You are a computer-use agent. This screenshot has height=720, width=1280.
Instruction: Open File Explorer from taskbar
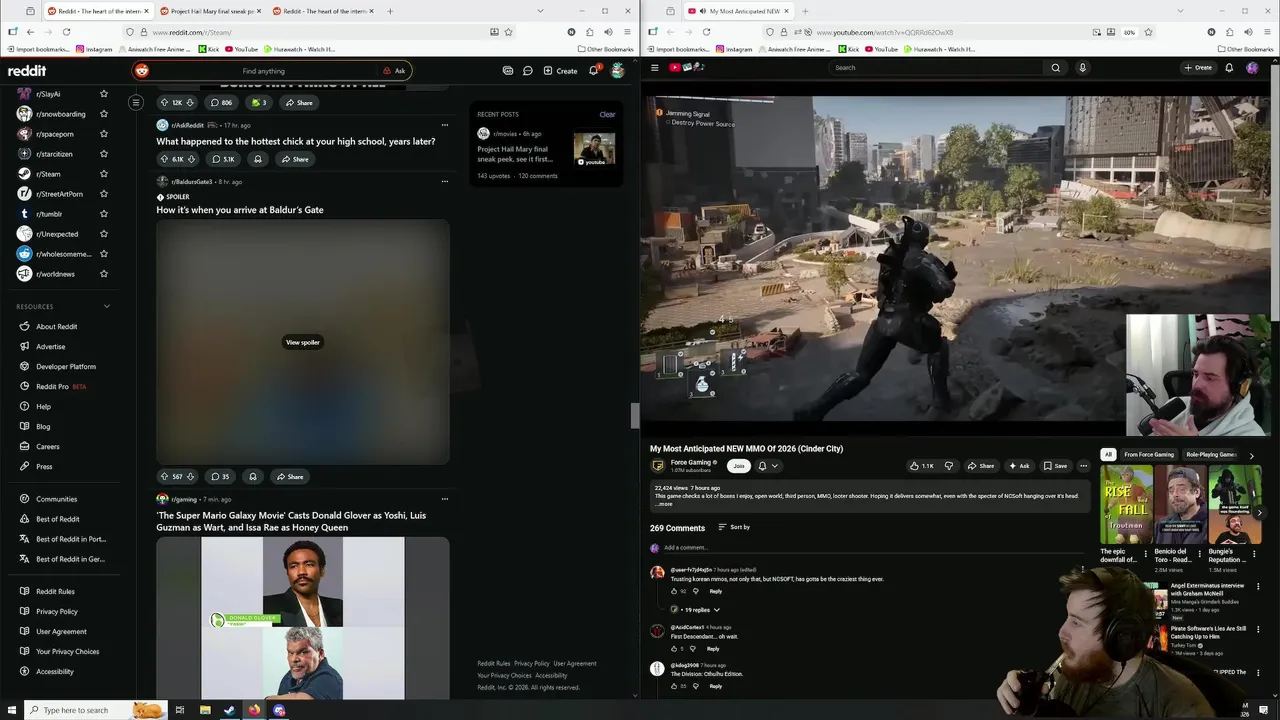coord(205,710)
